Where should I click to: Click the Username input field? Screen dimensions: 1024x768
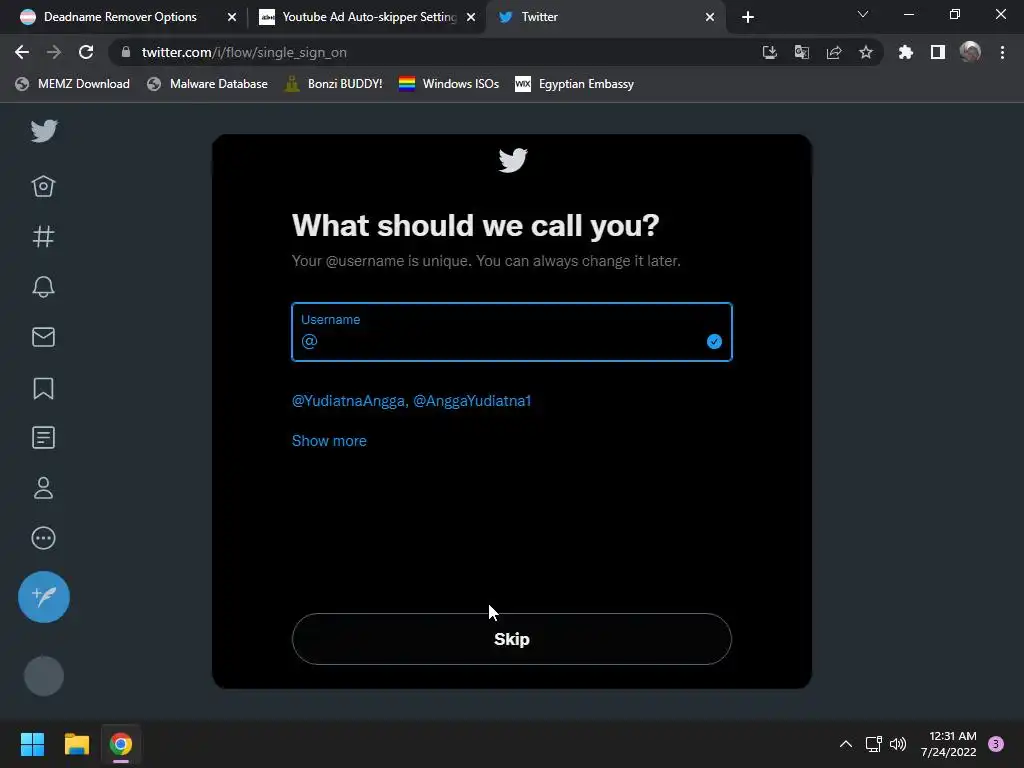pyautogui.click(x=512, y=332)
